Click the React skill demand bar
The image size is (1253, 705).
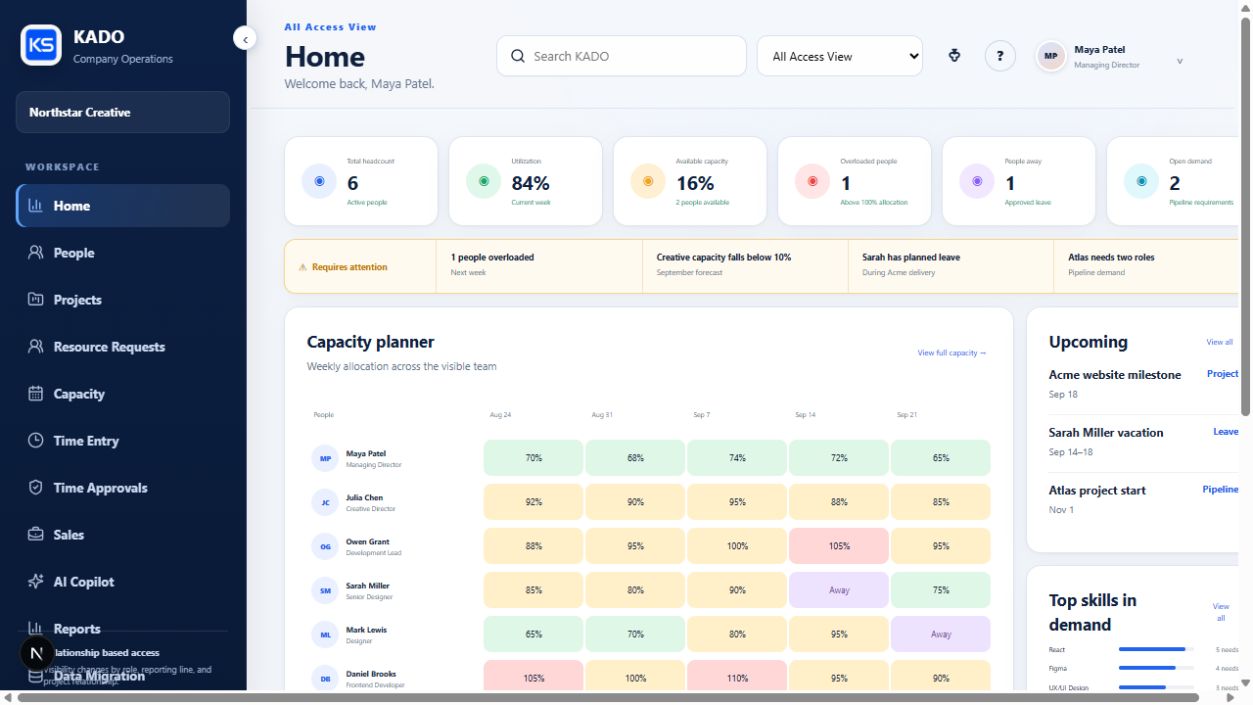(x=1157, y=649)
